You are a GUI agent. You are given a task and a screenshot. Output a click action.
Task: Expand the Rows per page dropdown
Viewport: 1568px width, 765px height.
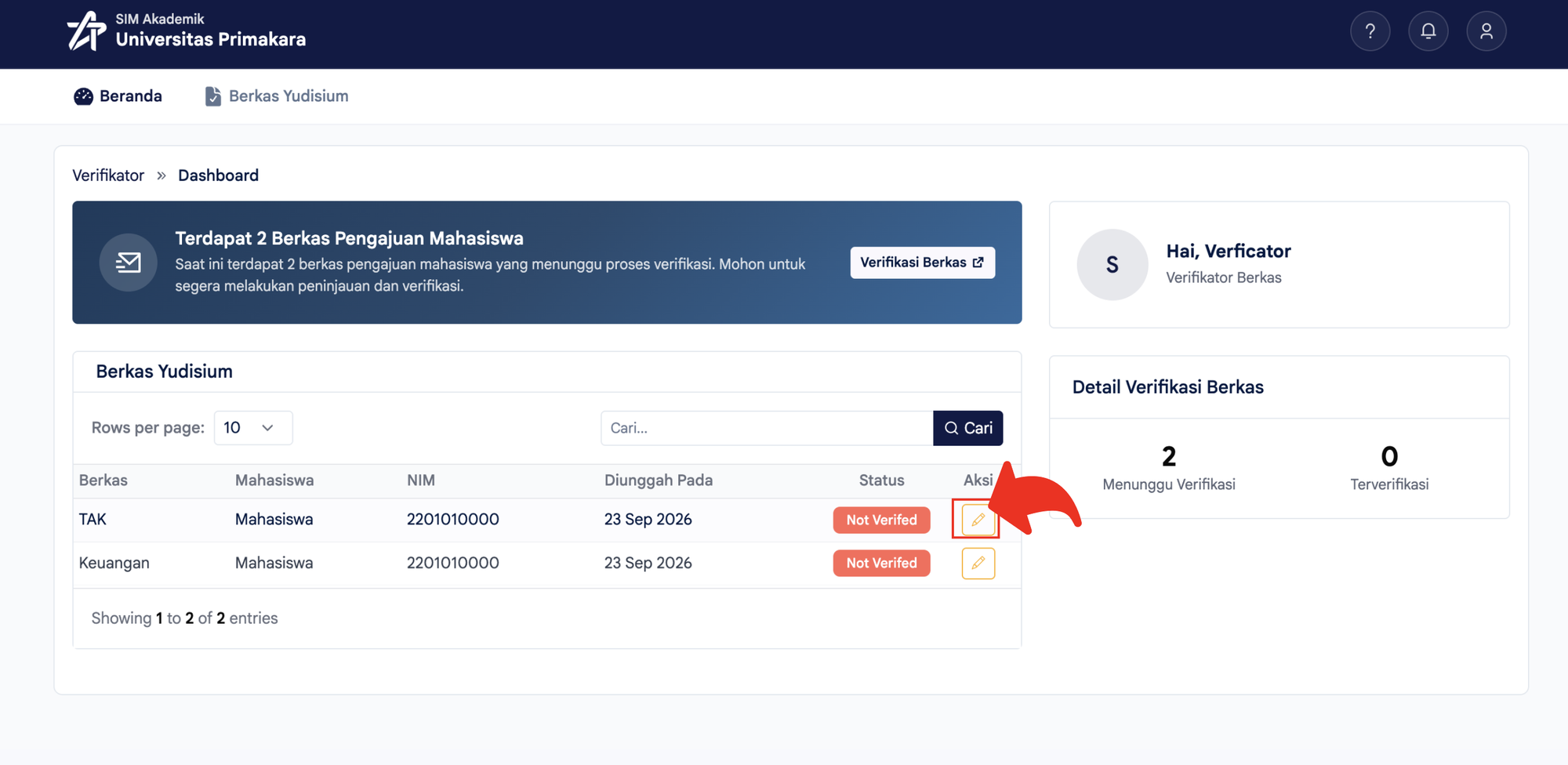[253, 428]
